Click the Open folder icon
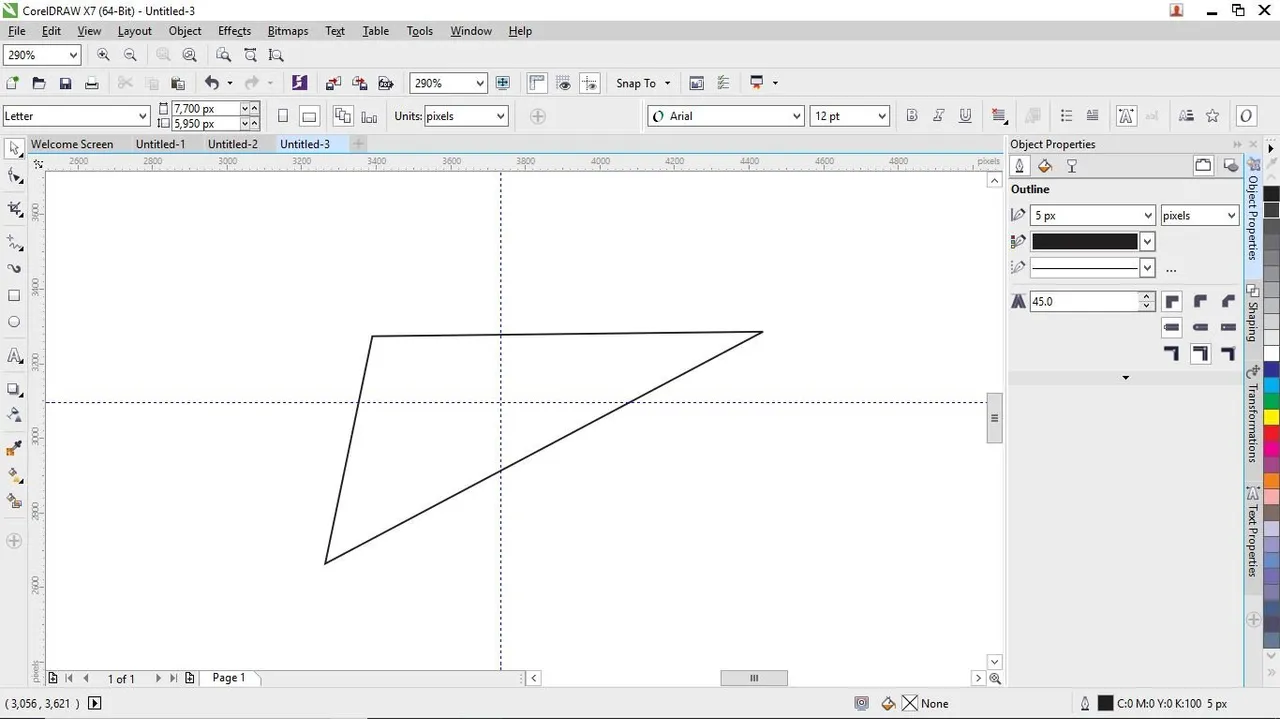Viewport: 1280px width, 719px height. tap(39, 83)
